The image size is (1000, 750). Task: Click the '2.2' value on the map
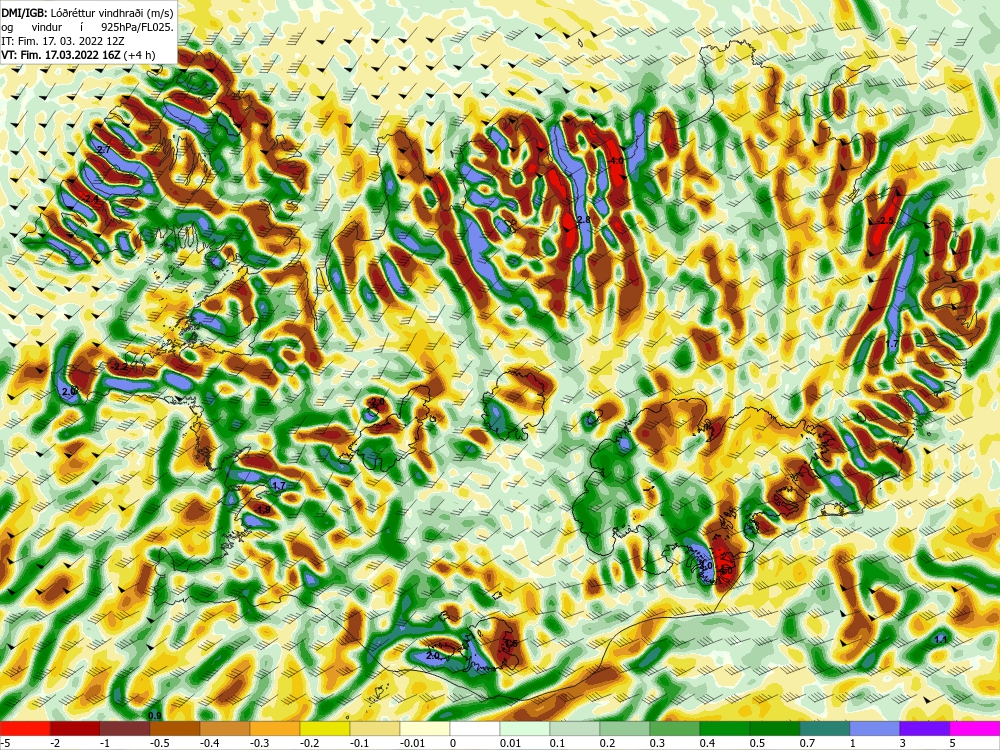click(121, 367)
